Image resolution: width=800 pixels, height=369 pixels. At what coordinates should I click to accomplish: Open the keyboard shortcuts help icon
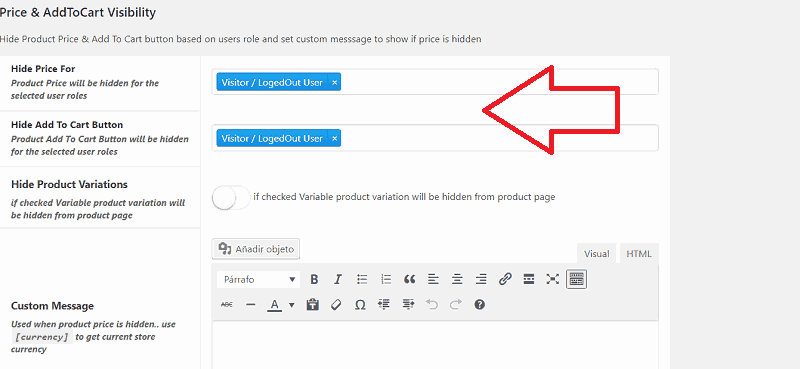(x=479, y=305)
